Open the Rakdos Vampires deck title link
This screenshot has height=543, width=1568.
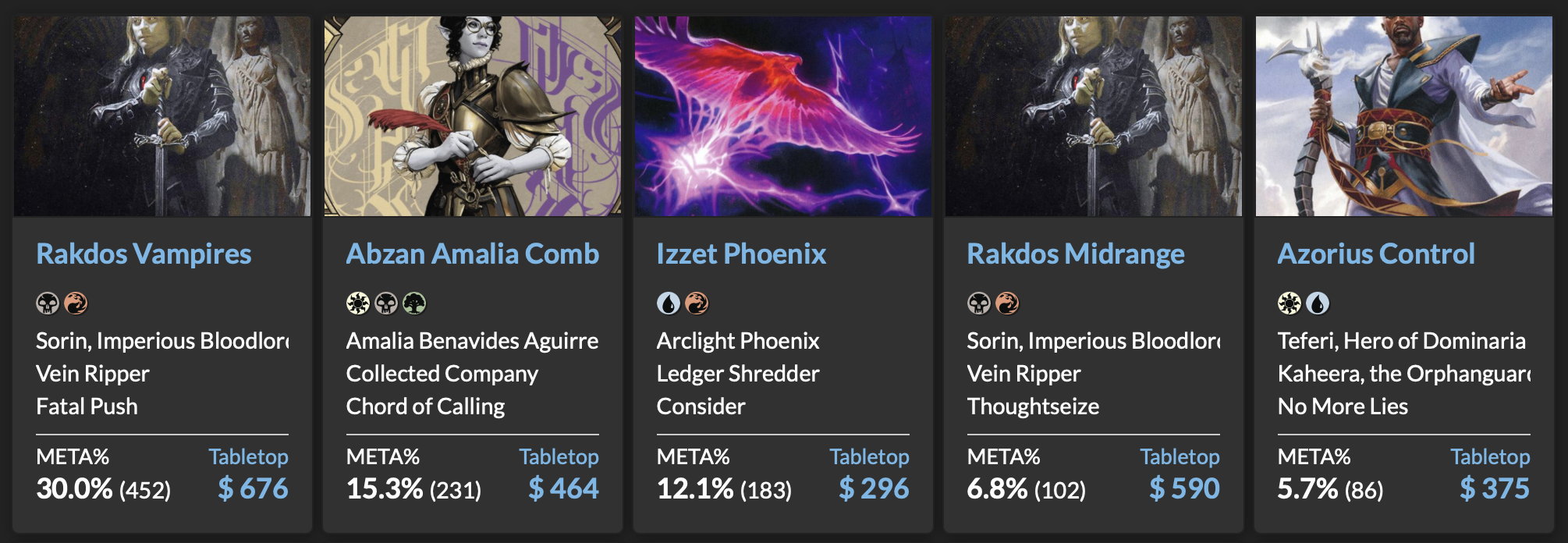pos(144,254)
